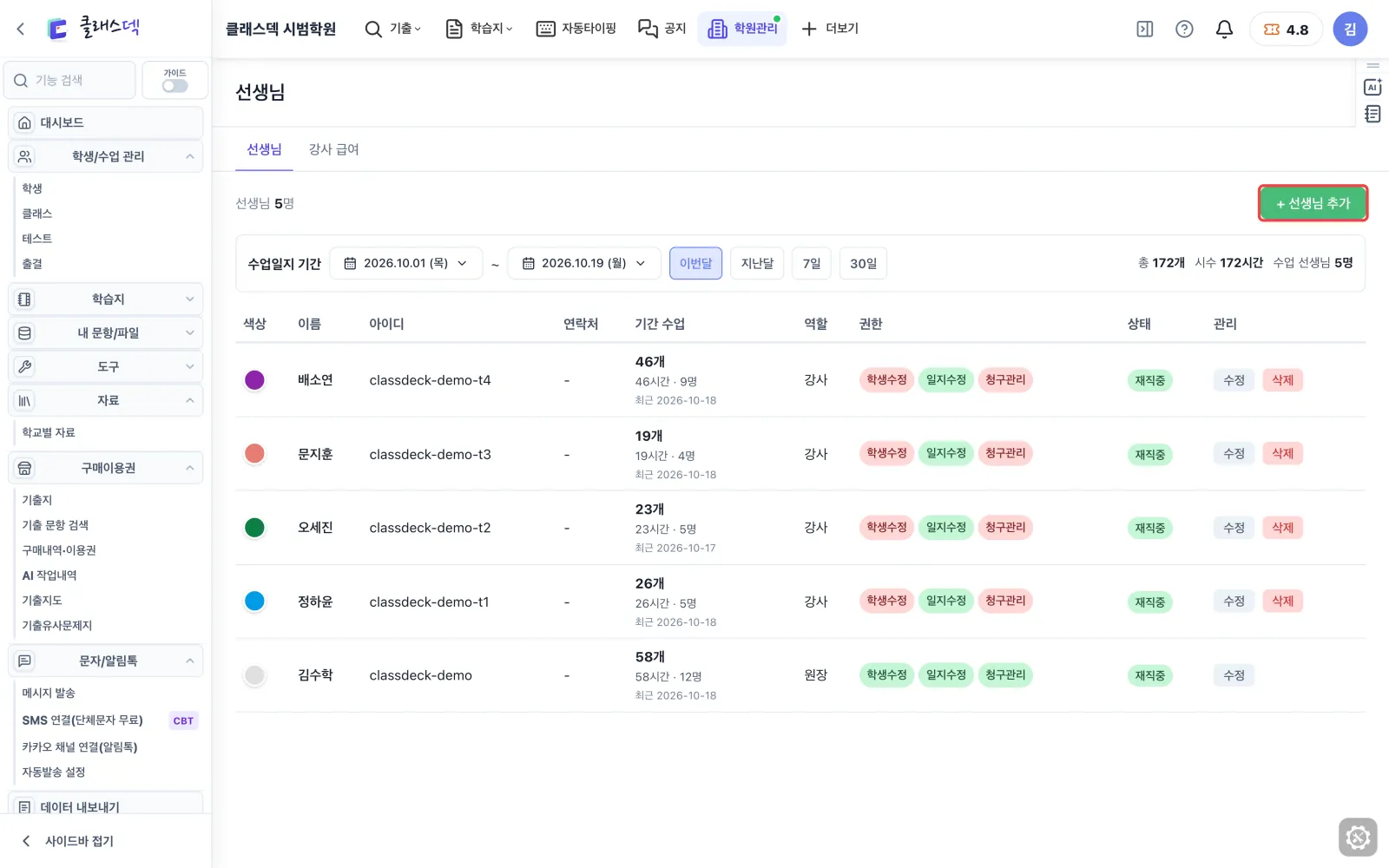Toggle the 가이드 switch
This screenshot has height=868, width=1389.
click(x=174, y=86)
